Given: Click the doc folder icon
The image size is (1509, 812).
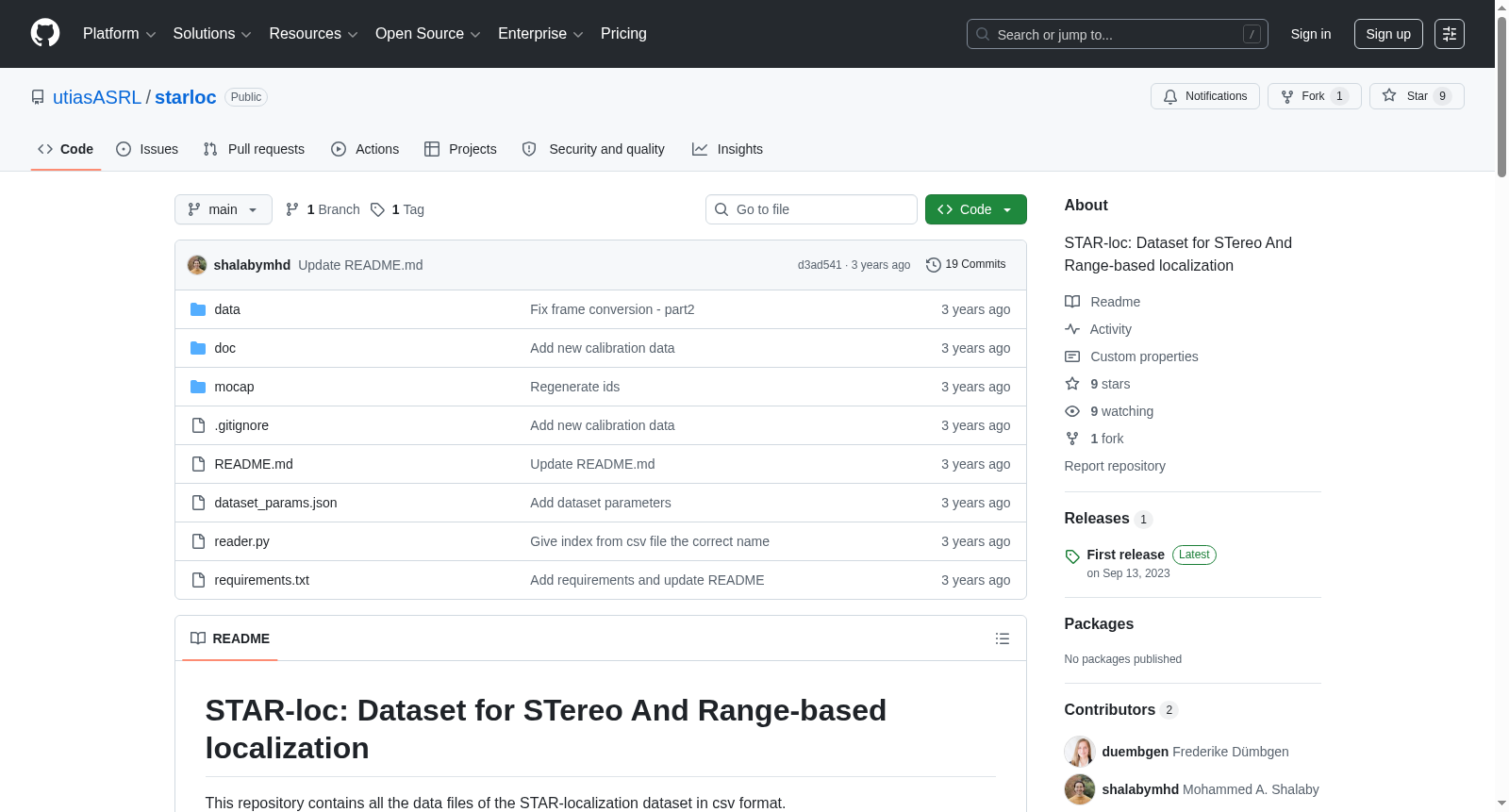Looking at the screenshot, I should [x=198, y=348].
